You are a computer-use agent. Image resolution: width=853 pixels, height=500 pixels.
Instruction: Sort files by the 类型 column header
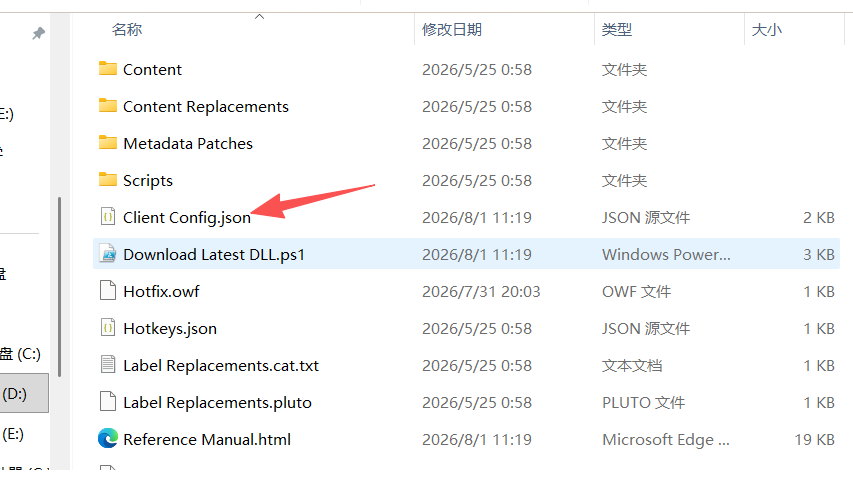tap(616, 29)
